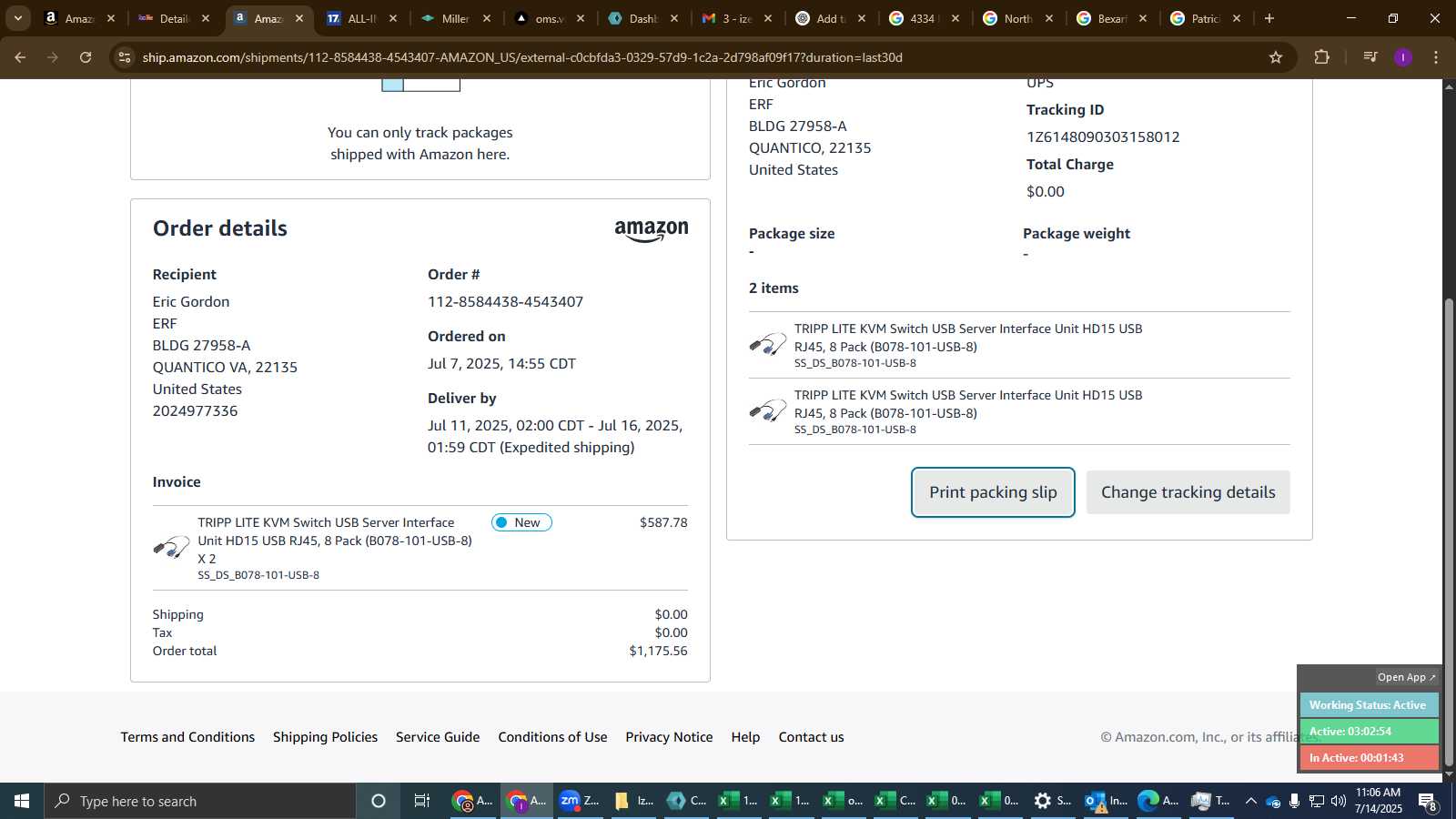Open the Privacy Notice link
The width and height of the screenshot is (1456, 819).
point(669,737)
